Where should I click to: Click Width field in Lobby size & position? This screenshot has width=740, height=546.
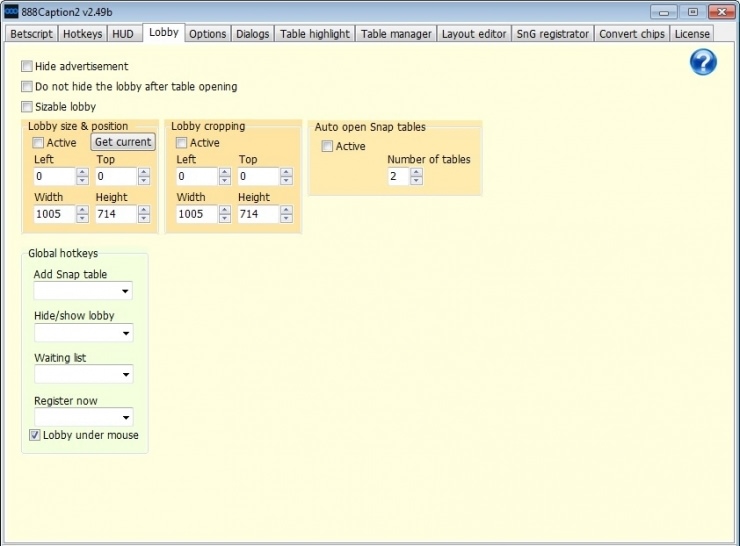[55, 214]
